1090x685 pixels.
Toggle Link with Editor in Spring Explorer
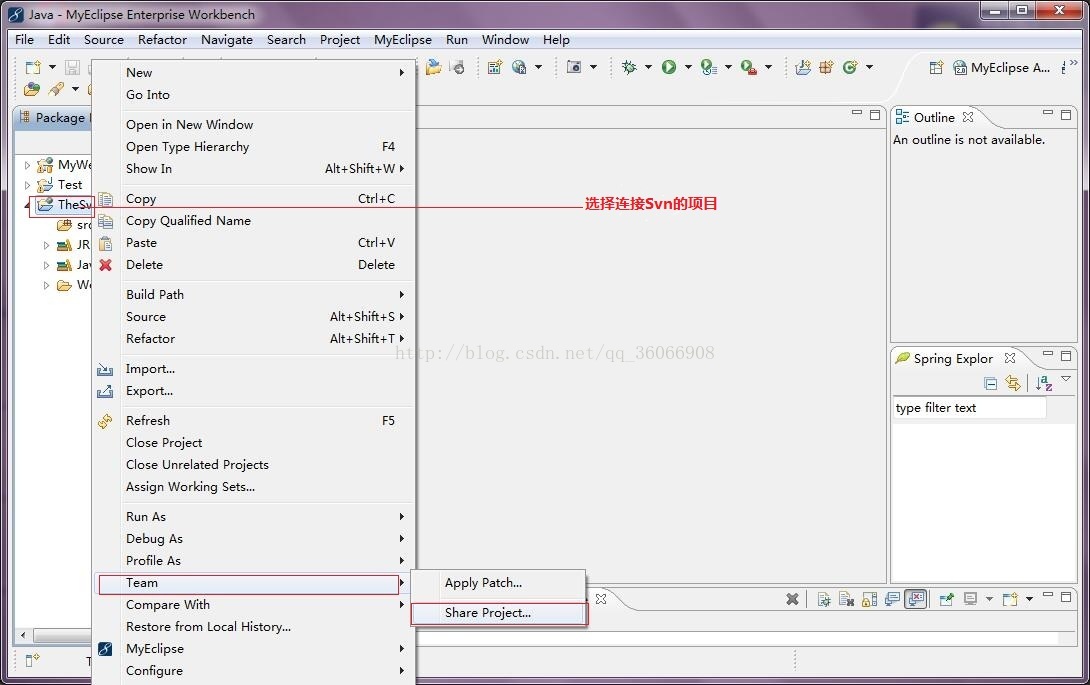point(1014,383)
